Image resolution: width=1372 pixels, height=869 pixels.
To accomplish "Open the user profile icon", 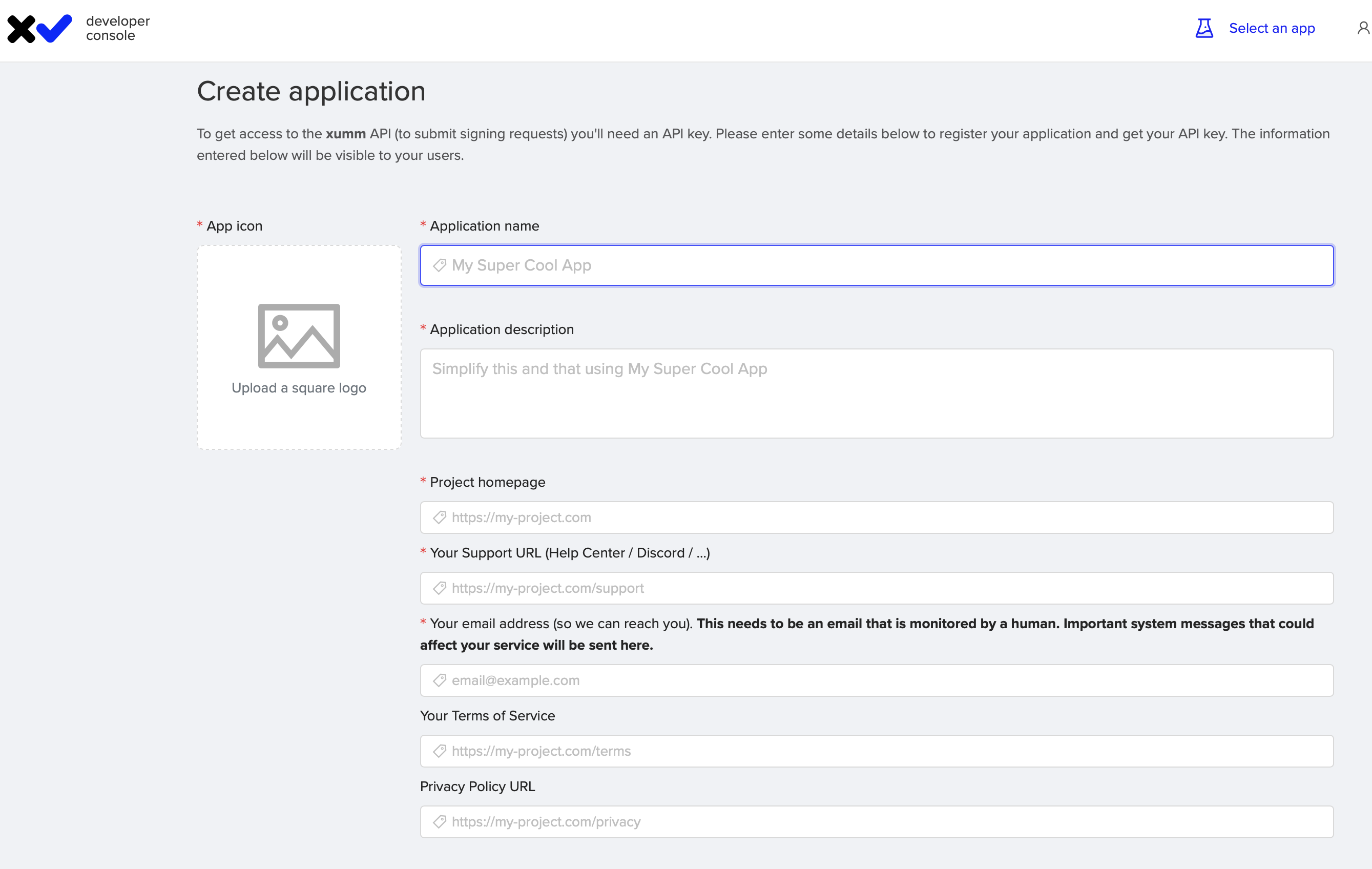I will tap(1363, 28).
